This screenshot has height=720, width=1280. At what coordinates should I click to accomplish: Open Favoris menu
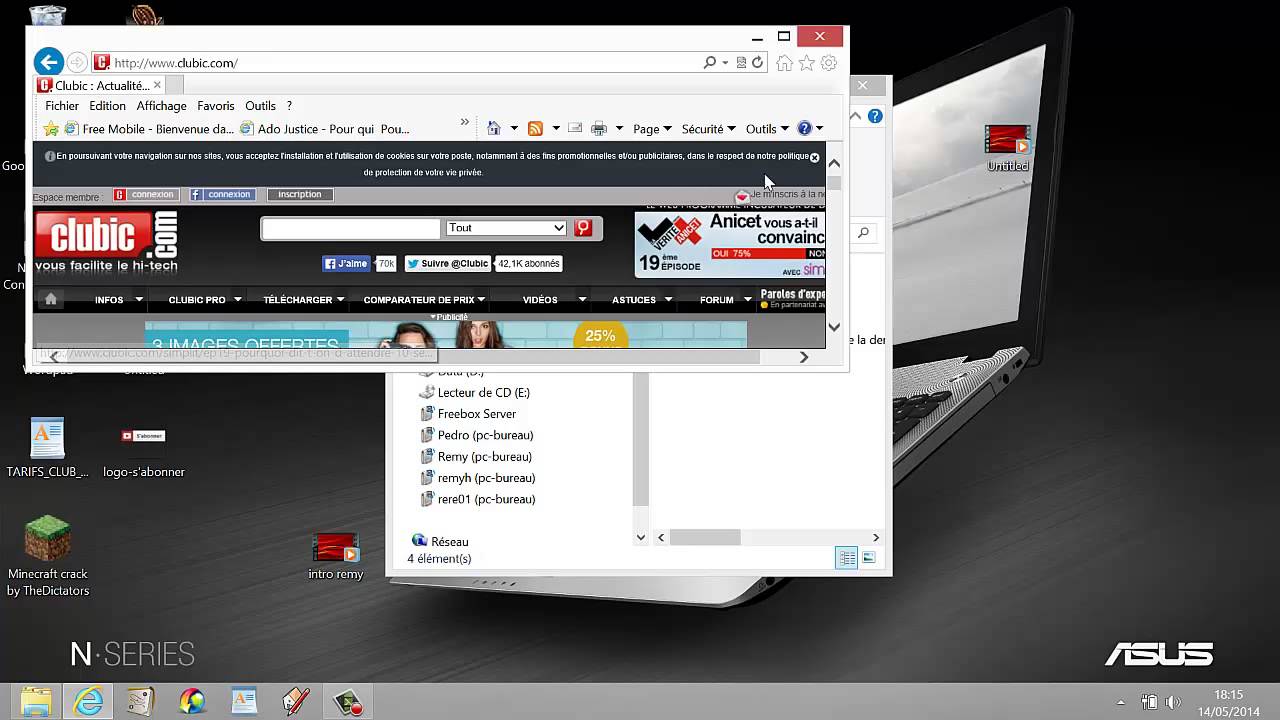[215, 106]
